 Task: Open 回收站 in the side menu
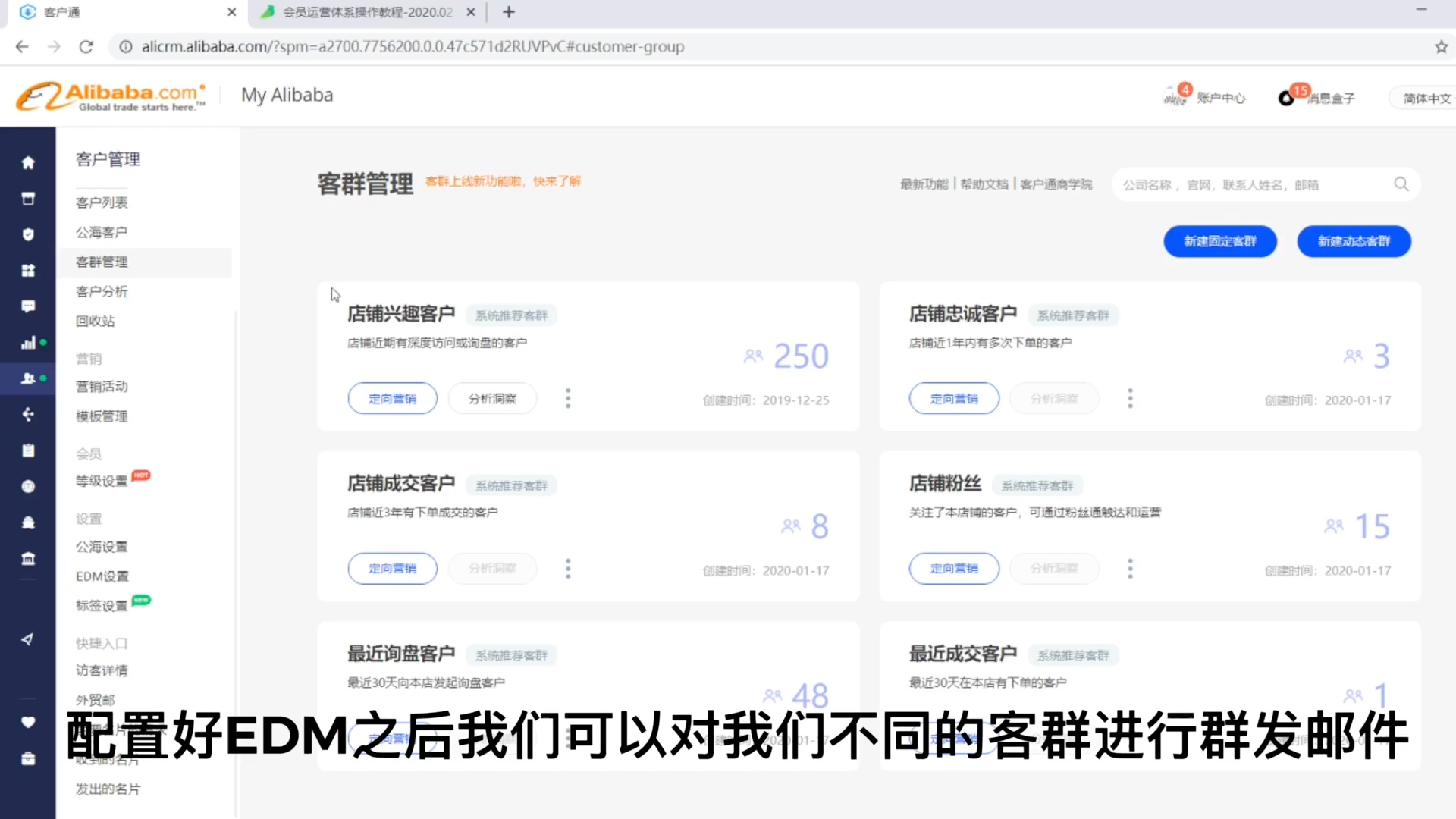pyautogui.click(x=95, y=321)
